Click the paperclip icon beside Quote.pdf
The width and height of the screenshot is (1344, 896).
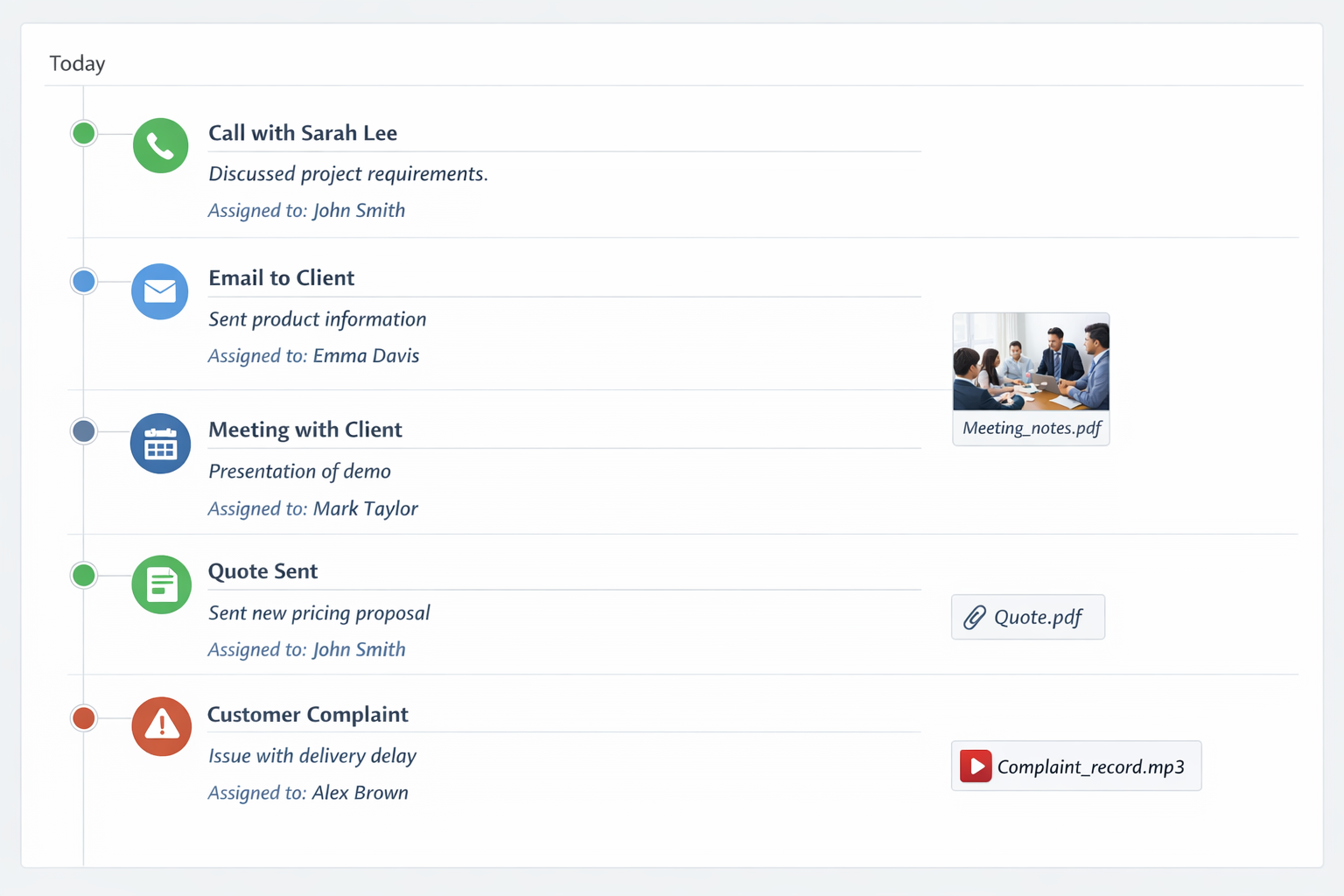tap(975, 618)
